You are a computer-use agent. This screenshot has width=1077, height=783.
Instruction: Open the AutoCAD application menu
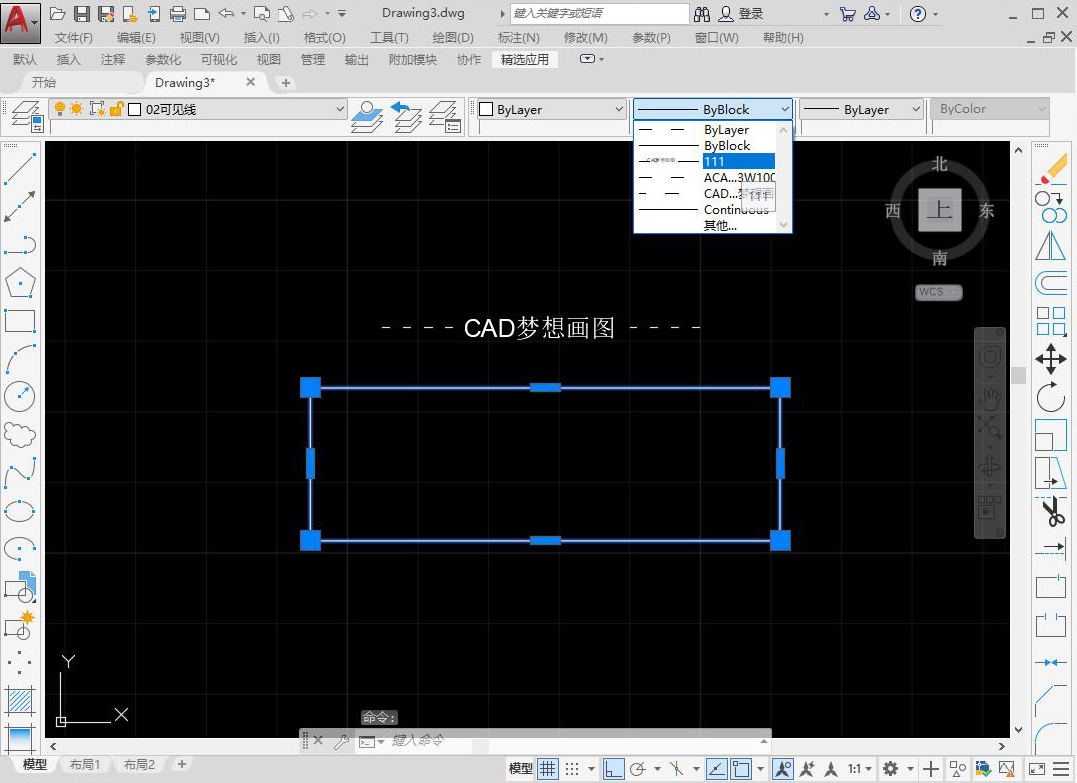[21, 22]
